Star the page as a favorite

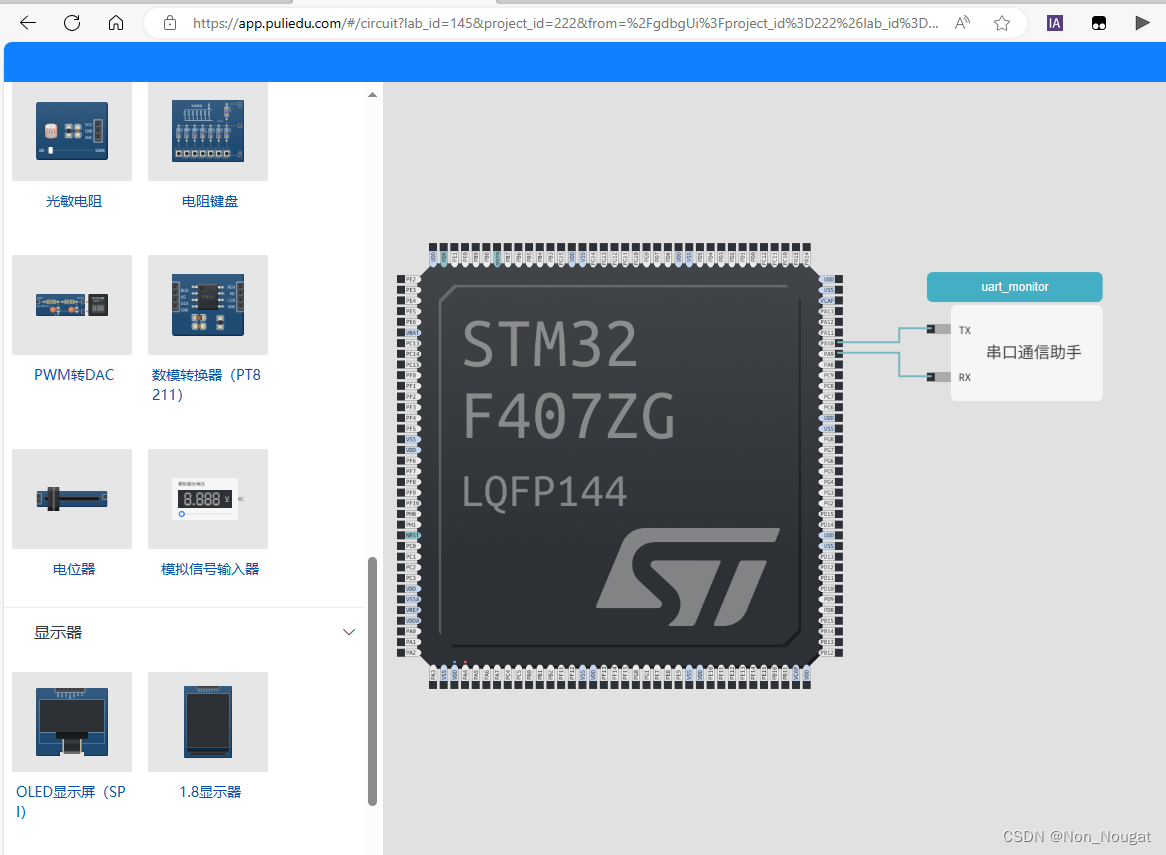click(x=1002, y=22)
